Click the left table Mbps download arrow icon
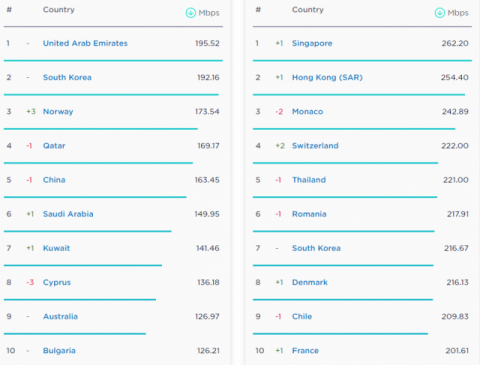The image size is (480, 365). click(x=191, y=13)
